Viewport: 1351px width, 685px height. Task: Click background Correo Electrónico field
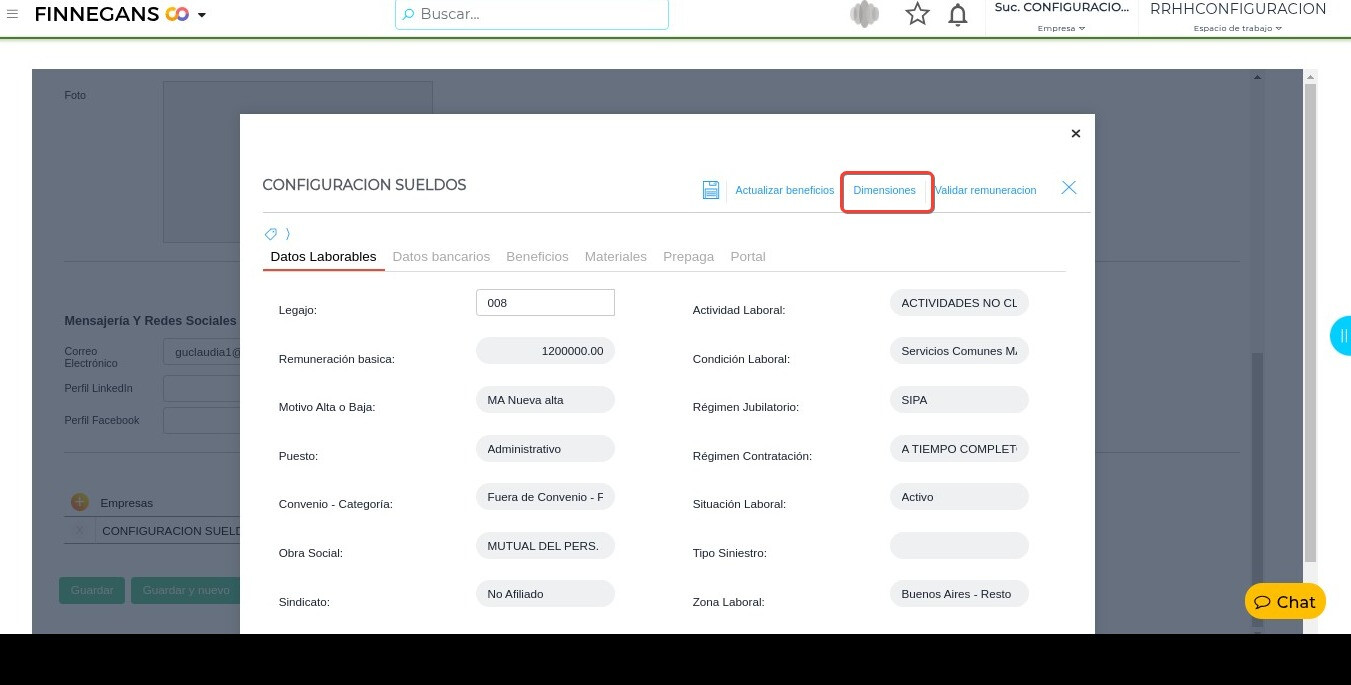tap(201, 353)
